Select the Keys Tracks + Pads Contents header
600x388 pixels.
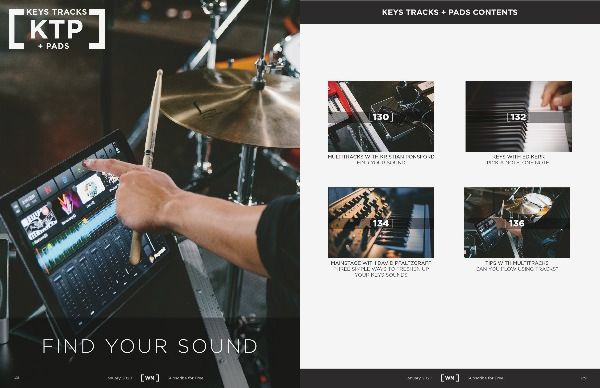click(x=450, y=12)
